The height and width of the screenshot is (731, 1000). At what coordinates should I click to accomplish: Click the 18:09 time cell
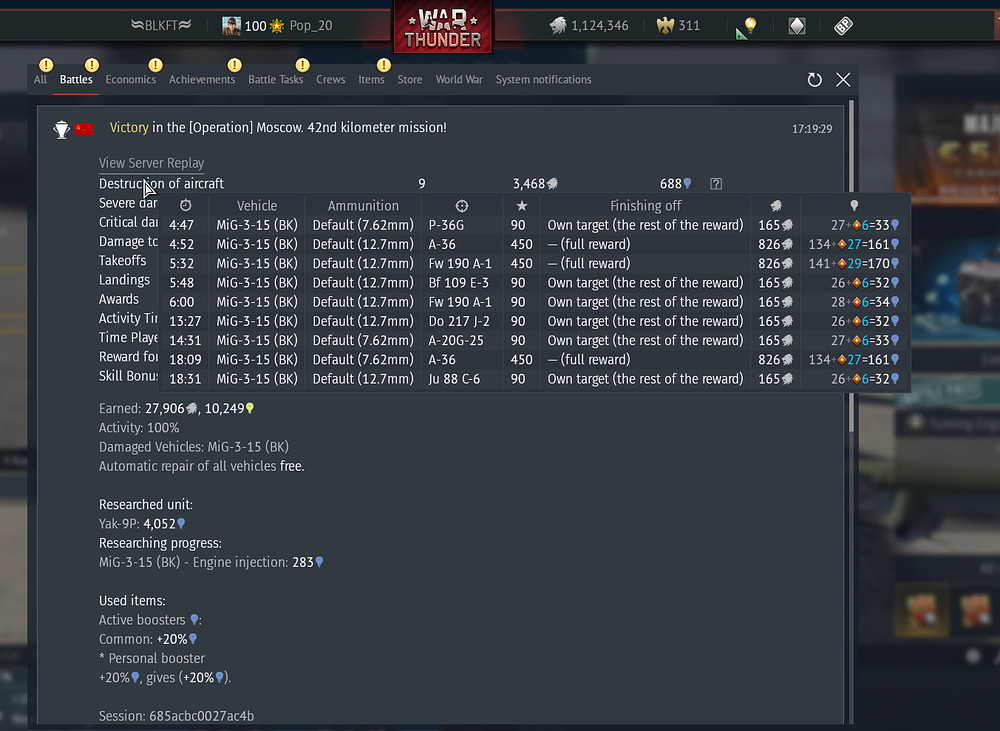(x=185, y=360)
